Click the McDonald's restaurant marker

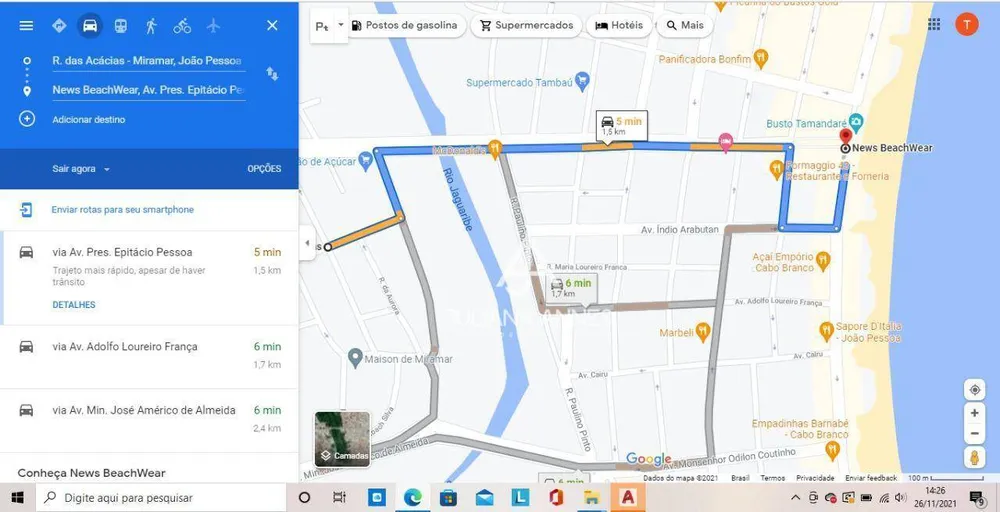495,149
